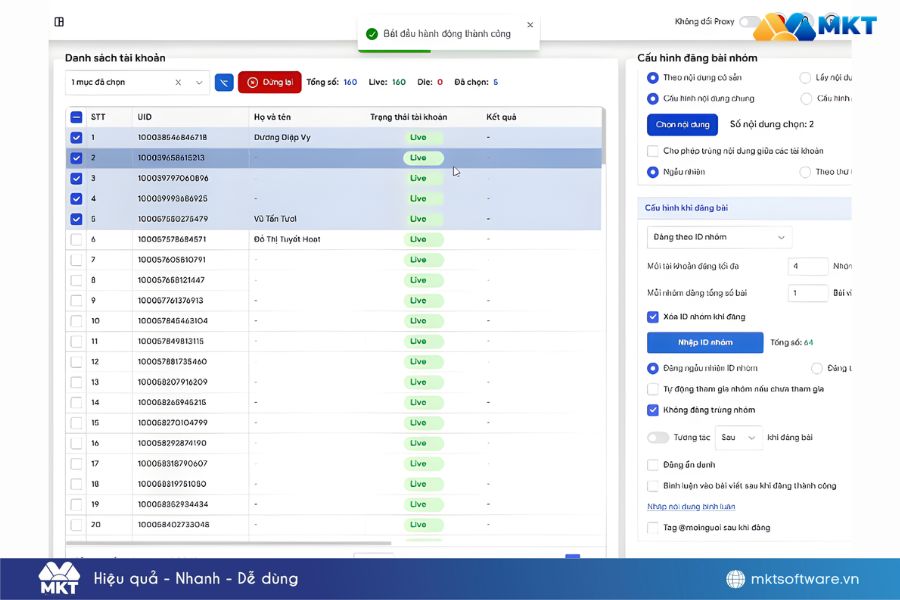Click the MKT logo in bottom banner

point(59,579)
